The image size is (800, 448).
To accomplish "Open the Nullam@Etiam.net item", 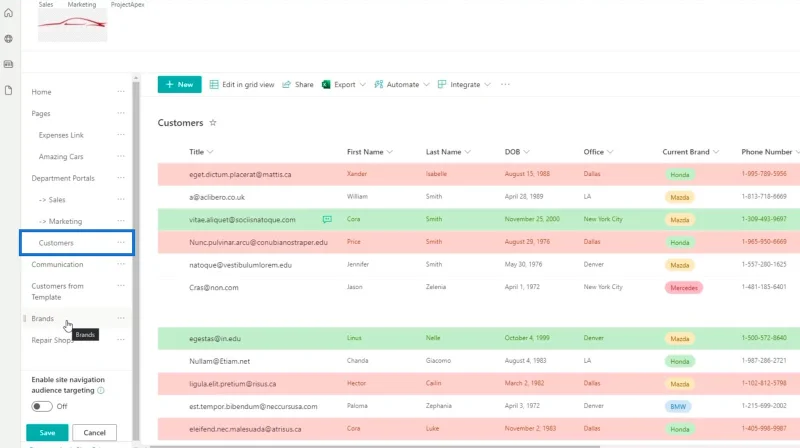I will tap(219, 361).
